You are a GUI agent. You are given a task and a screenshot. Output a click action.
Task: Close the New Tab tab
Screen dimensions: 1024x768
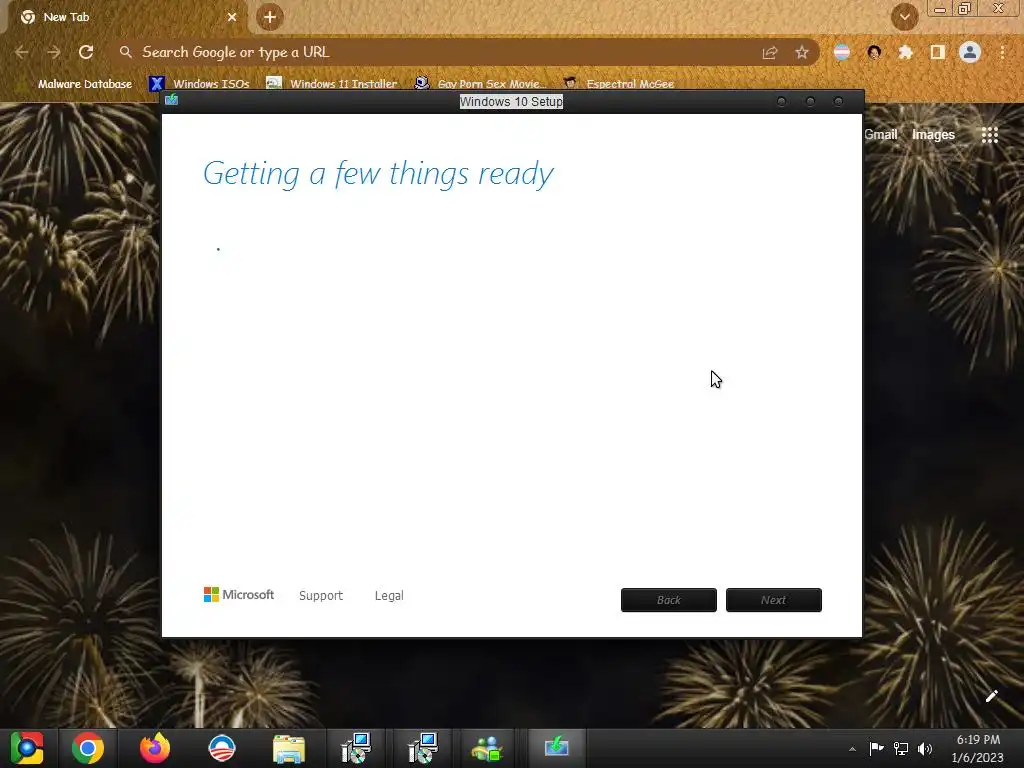click(x=232, y=17)
